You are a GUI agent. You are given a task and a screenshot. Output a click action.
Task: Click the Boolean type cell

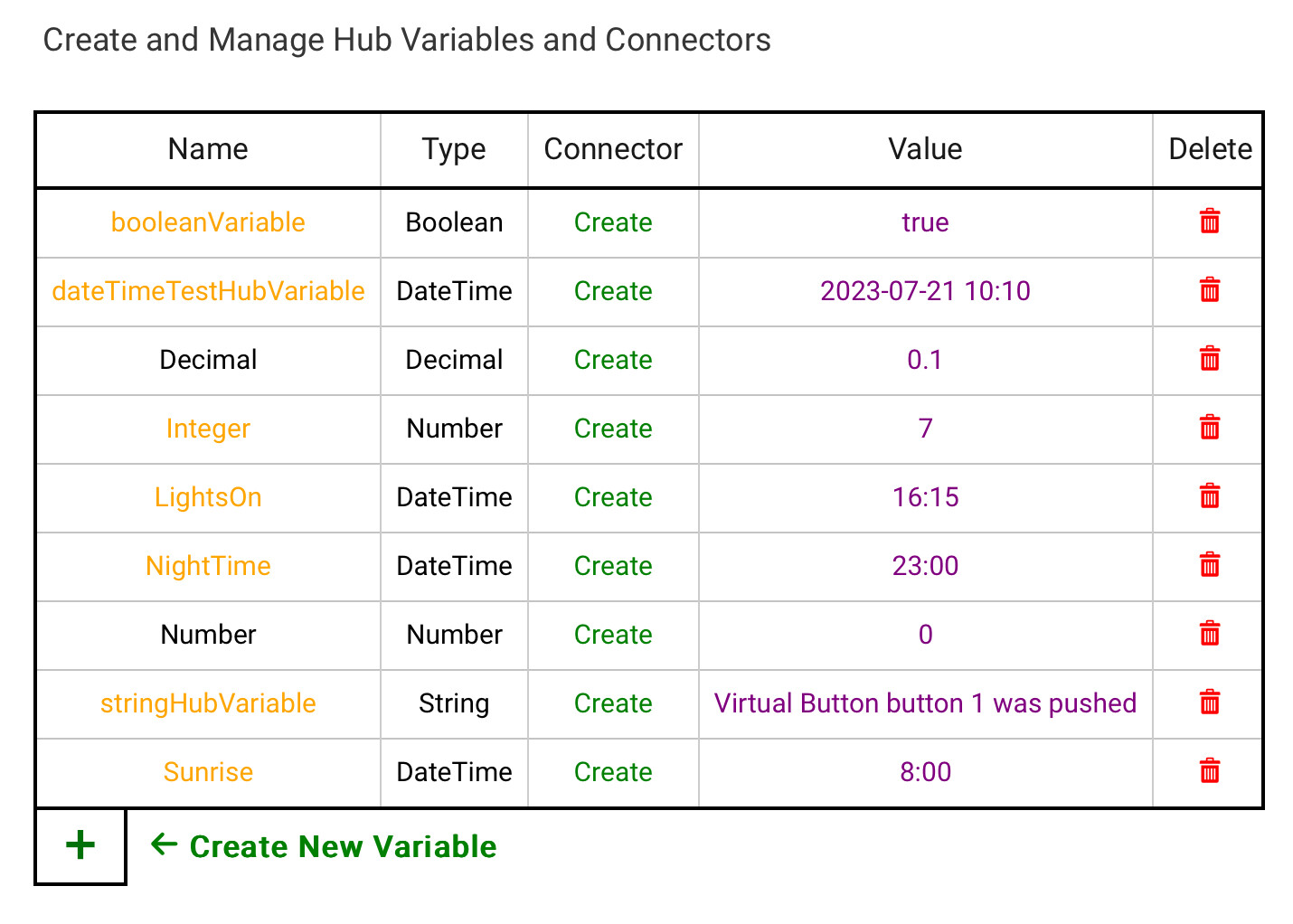coord(454,222)
